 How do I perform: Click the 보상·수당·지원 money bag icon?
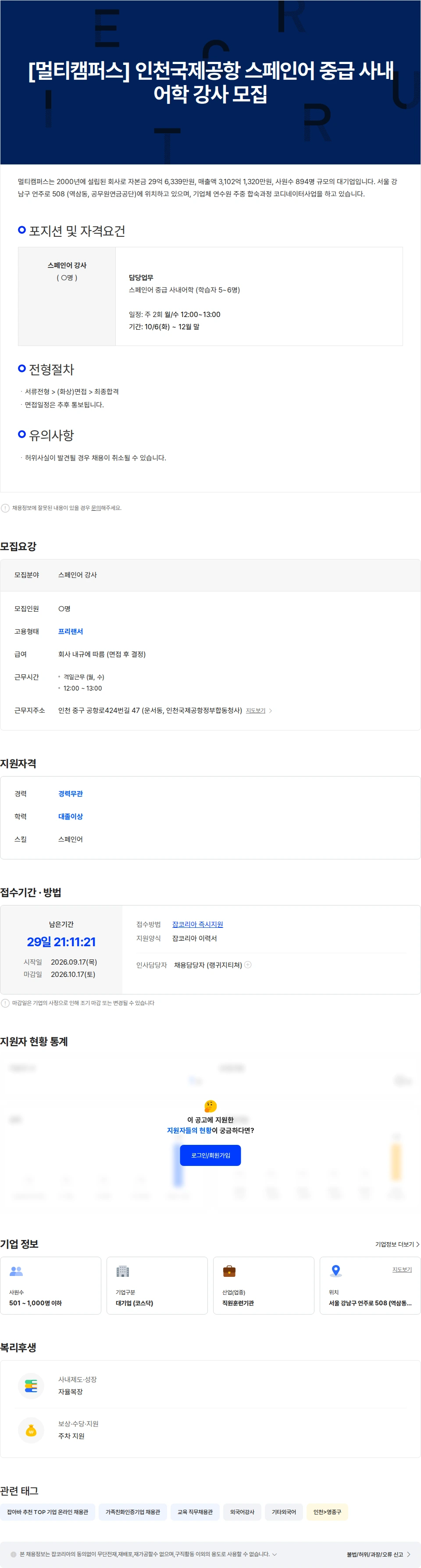[31, 1430]
